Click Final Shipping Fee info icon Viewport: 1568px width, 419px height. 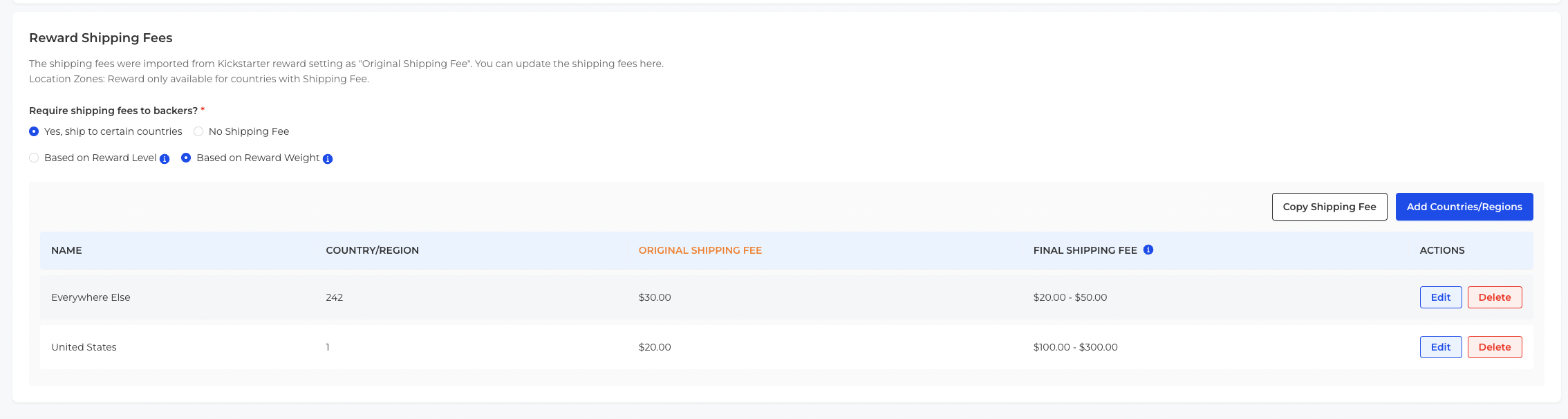point(1148,250)
